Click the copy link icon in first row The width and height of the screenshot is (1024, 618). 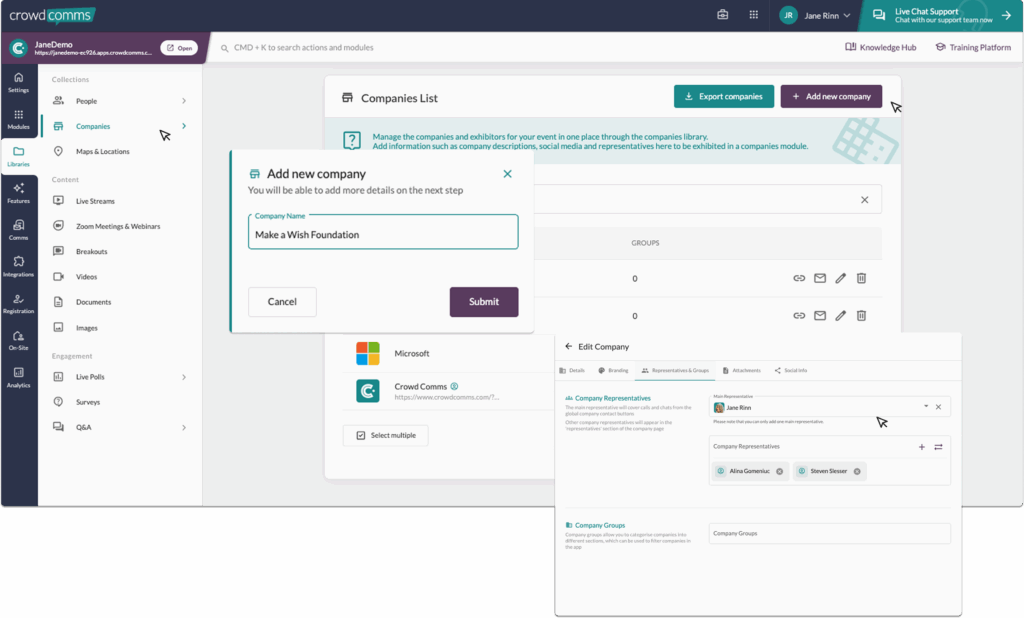[x=799, y=278]
